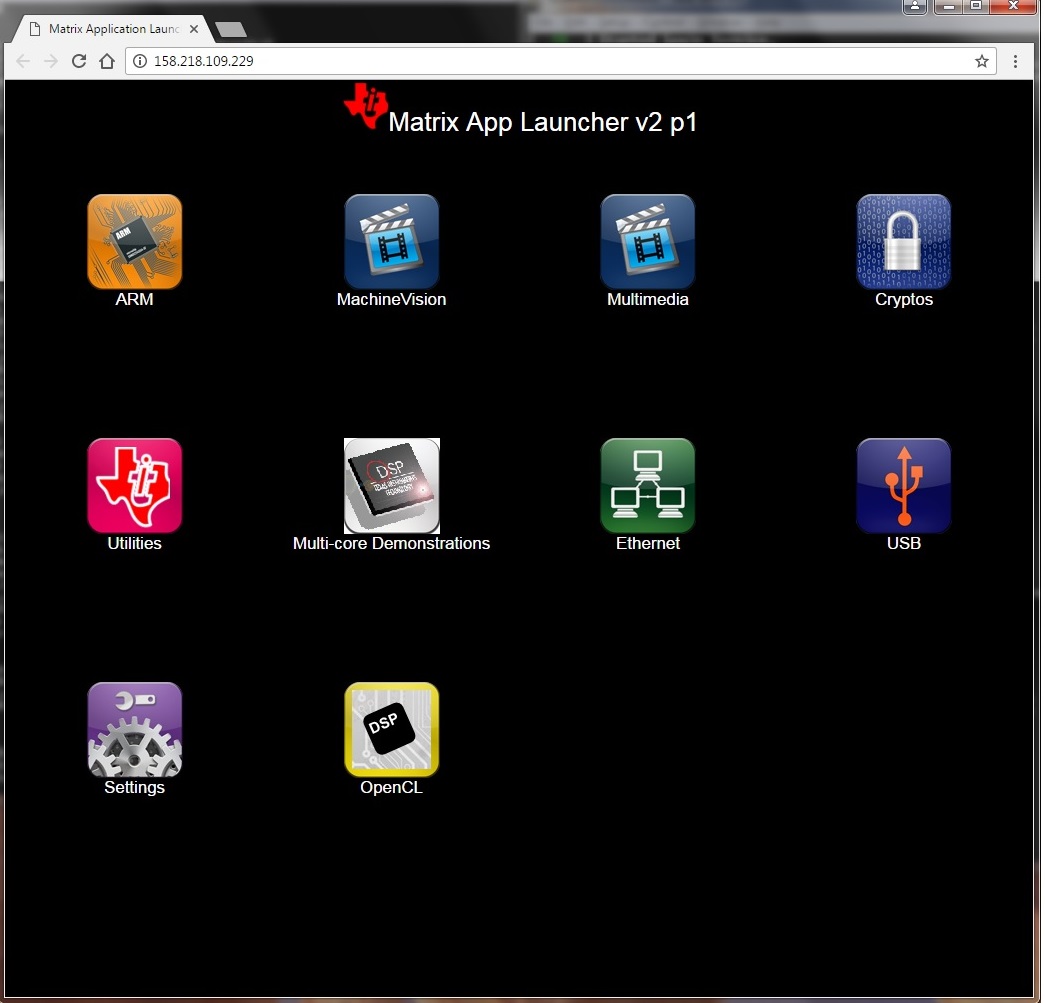1045x1003 pixels.
Task: Click the OpenCL label text
Action: click(391, 787)
